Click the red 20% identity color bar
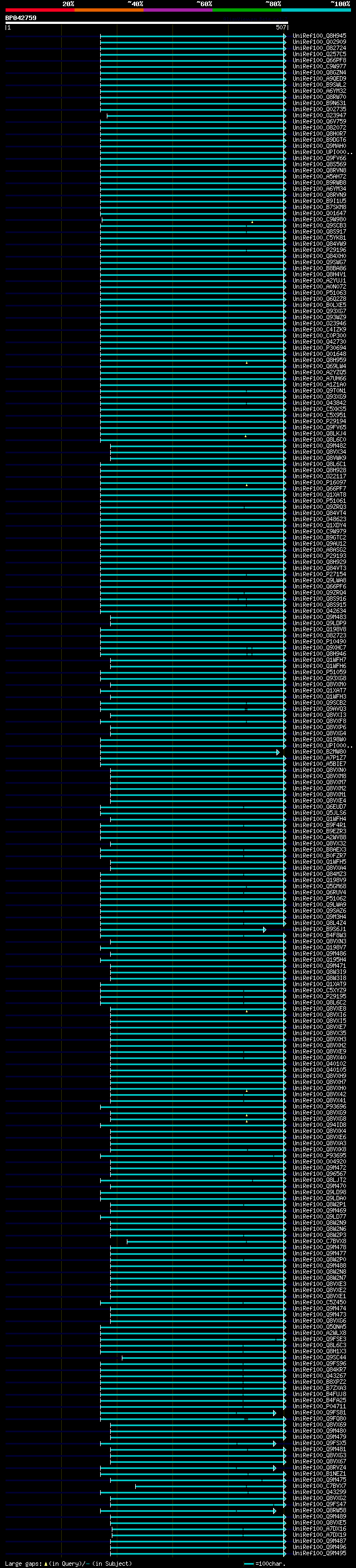The width and height of the screenshot is (356, 1568). pos(39,10)
